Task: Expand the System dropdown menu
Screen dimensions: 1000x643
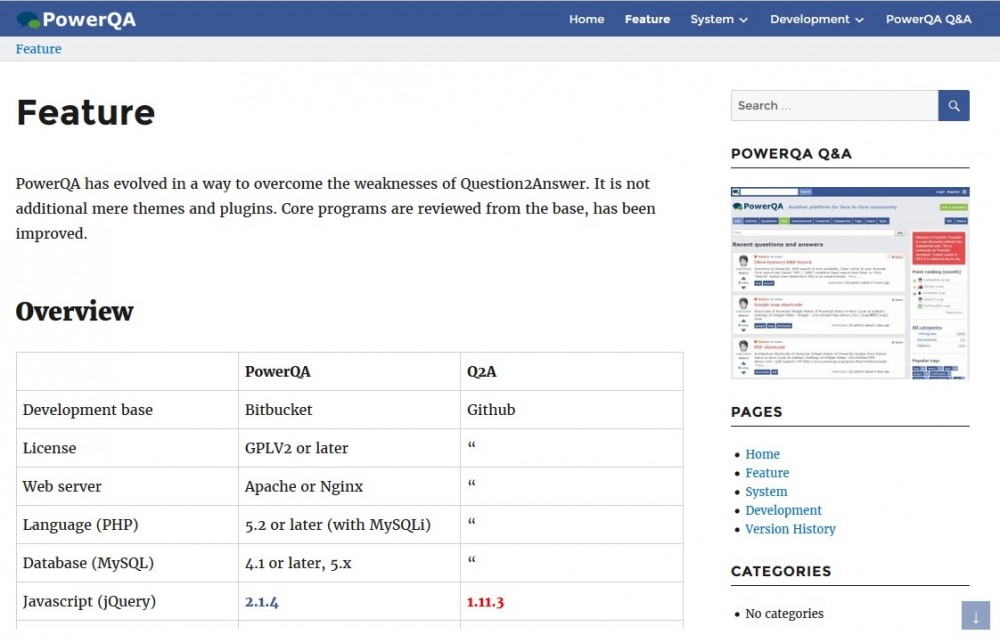Action: (x=718, y=19)
